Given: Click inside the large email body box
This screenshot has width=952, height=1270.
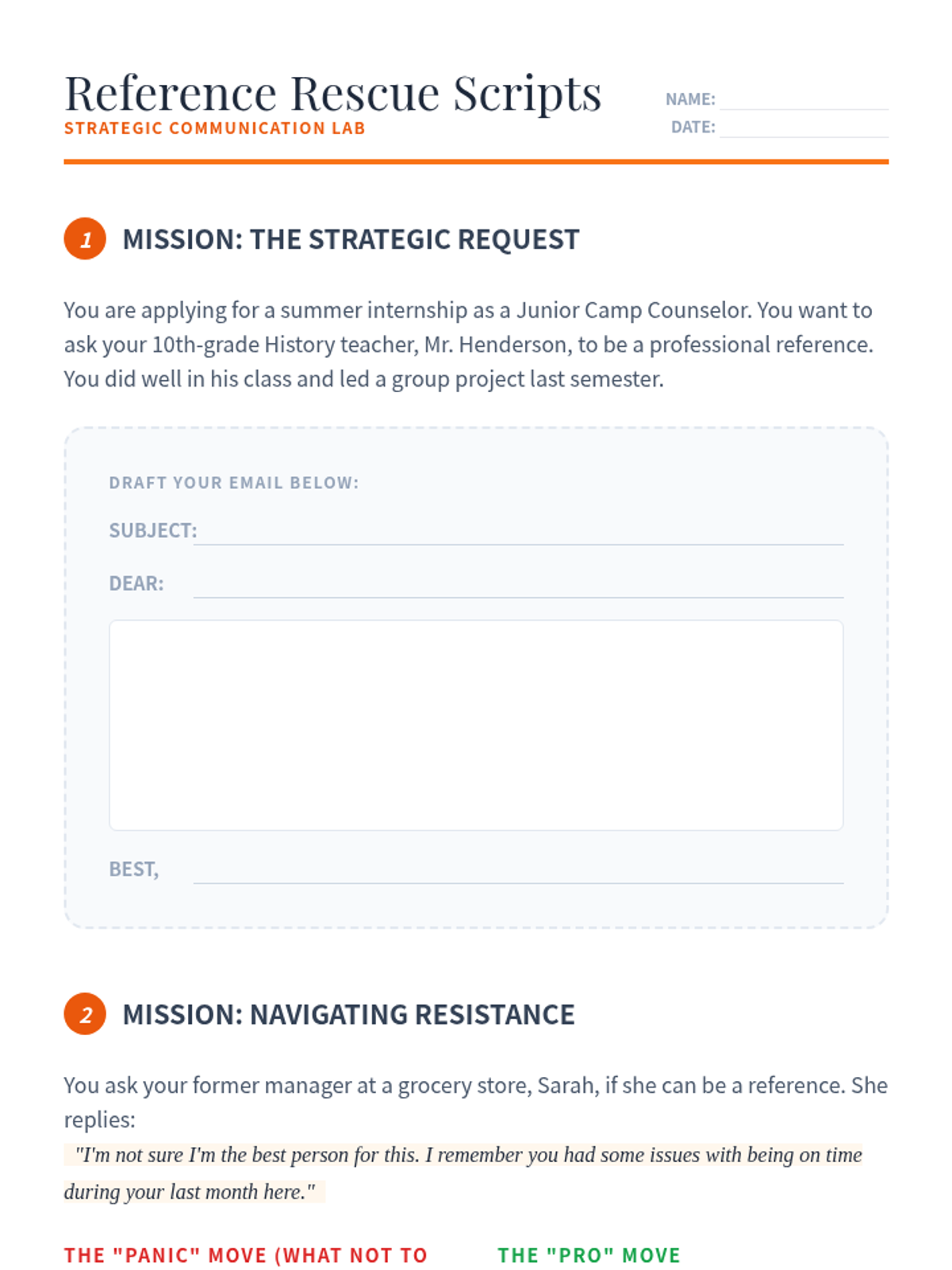Looking at the screenshot, I should pos(476,725).
